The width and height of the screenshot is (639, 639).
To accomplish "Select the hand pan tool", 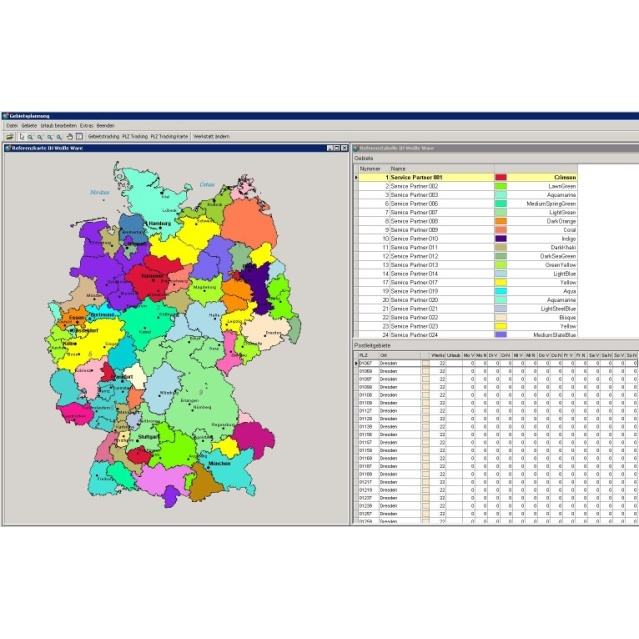I will [70, 137].
